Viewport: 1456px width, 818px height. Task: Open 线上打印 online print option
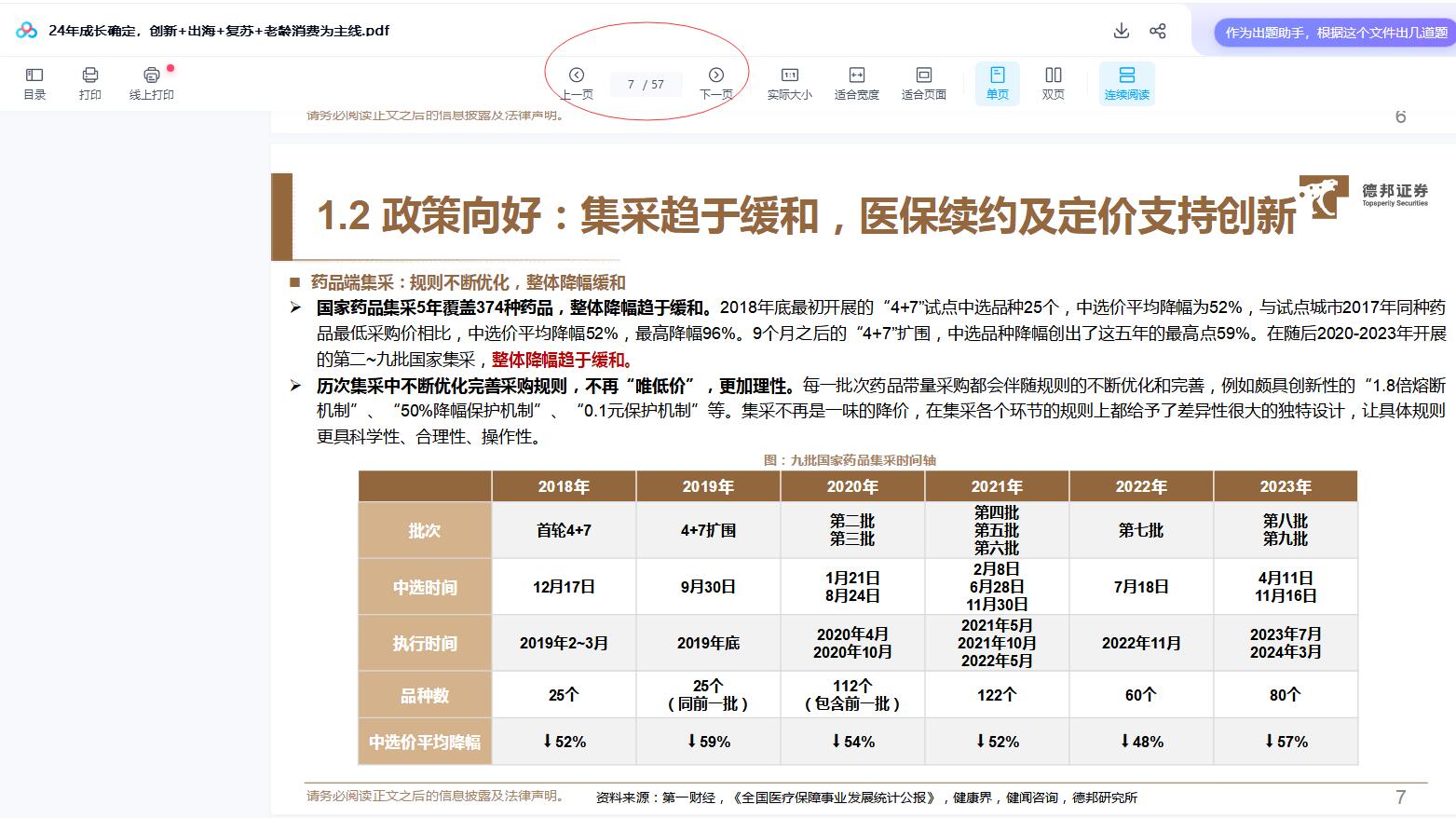coord(151,82)
